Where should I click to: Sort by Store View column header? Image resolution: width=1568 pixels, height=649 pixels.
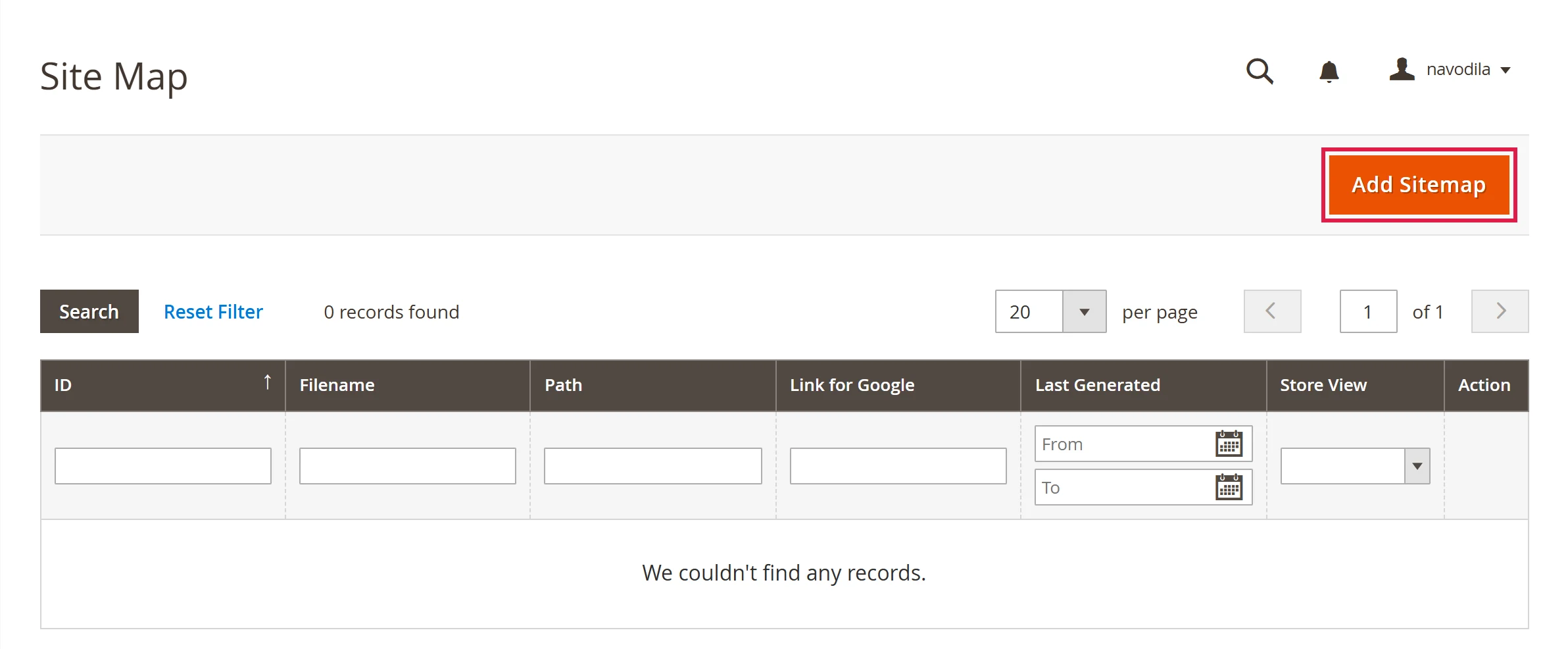[x=1356, y=385]
